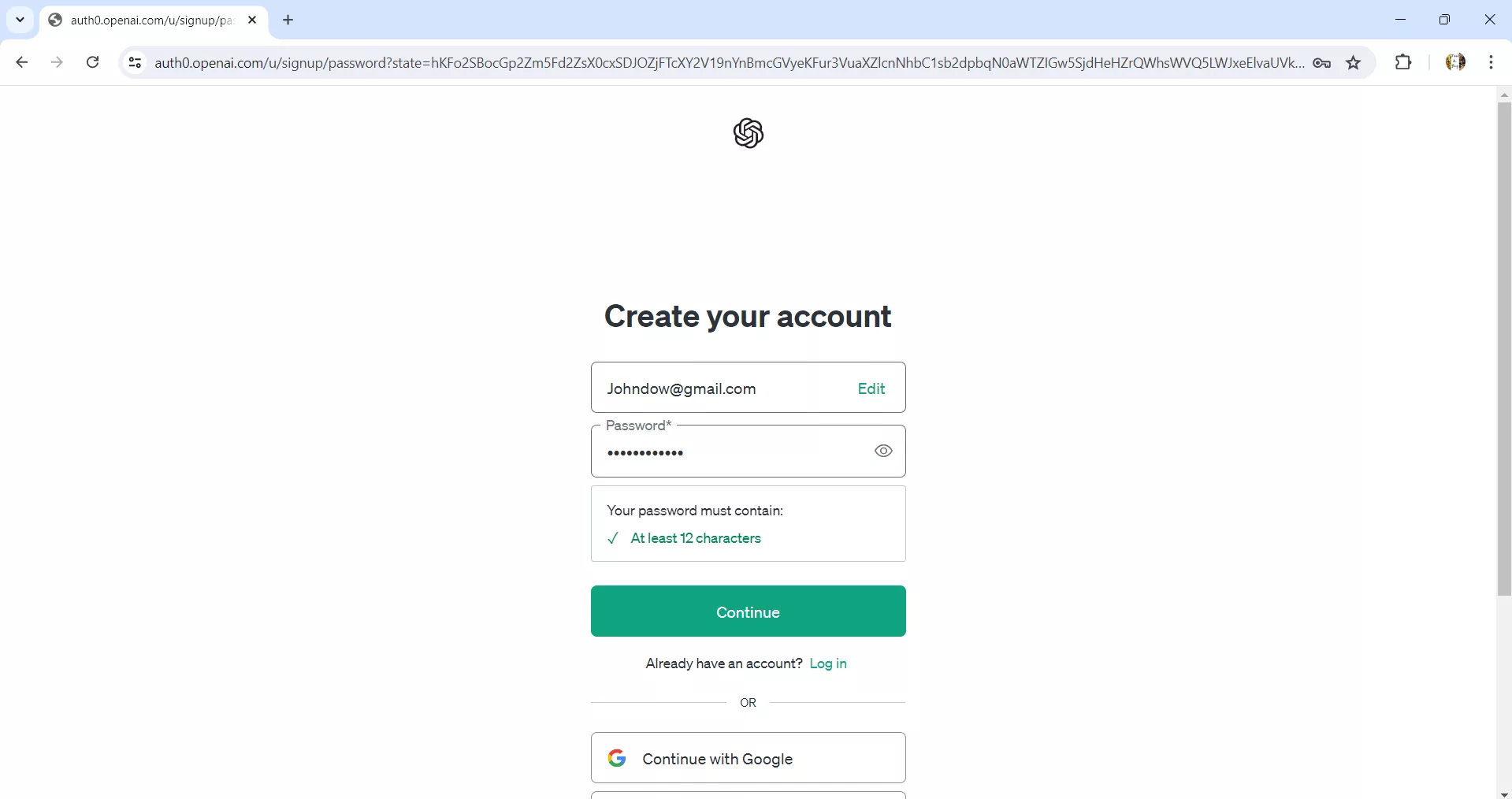Click the Log in link
Viewport: 1512px width, 799px height.
click(x=828, y=663)
